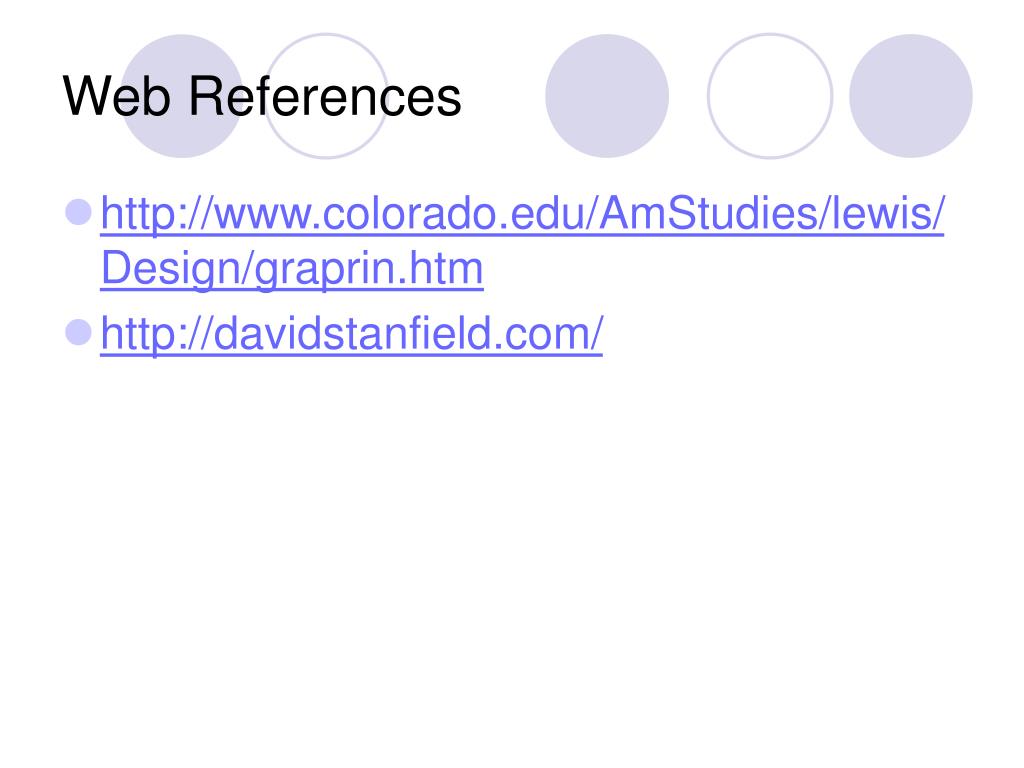Click the rightmost filled lavender circle
This screenshot has width=1024, height=768.
pos(910,96)
